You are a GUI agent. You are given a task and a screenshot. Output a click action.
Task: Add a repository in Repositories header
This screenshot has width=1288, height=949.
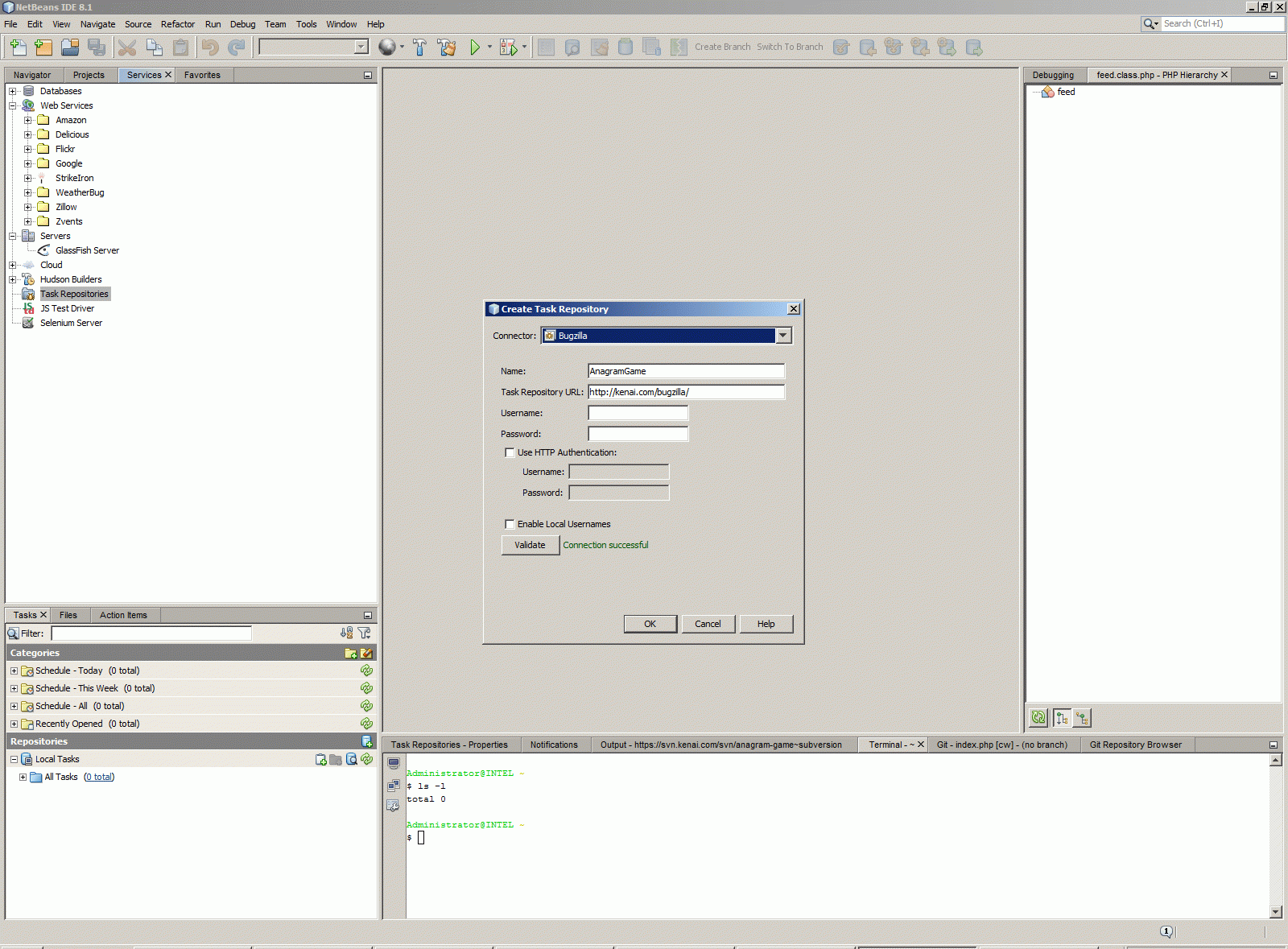tap(366, 741)
